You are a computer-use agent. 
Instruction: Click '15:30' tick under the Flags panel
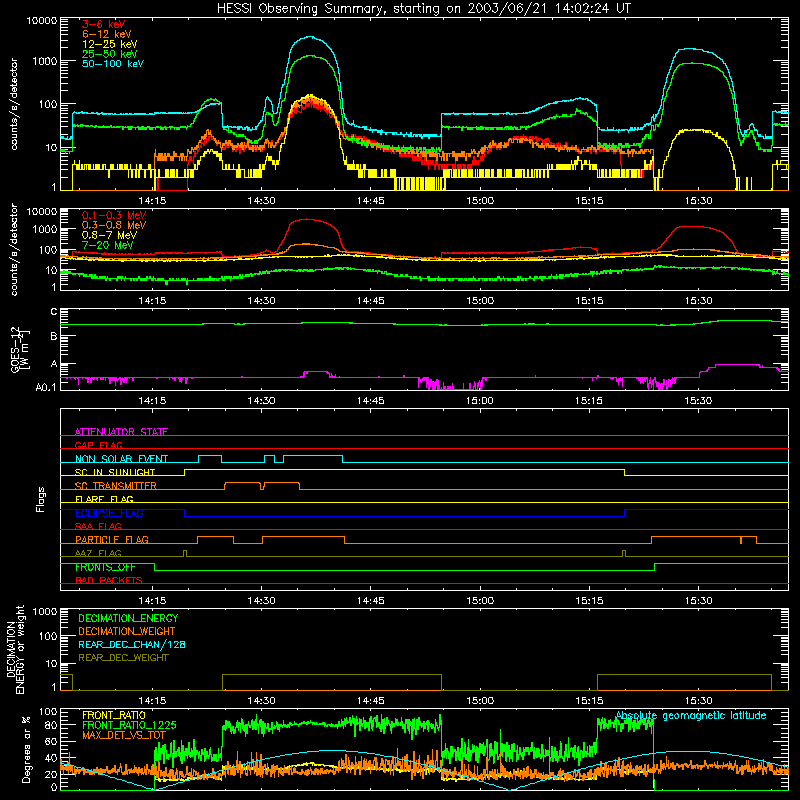point(698,601)
